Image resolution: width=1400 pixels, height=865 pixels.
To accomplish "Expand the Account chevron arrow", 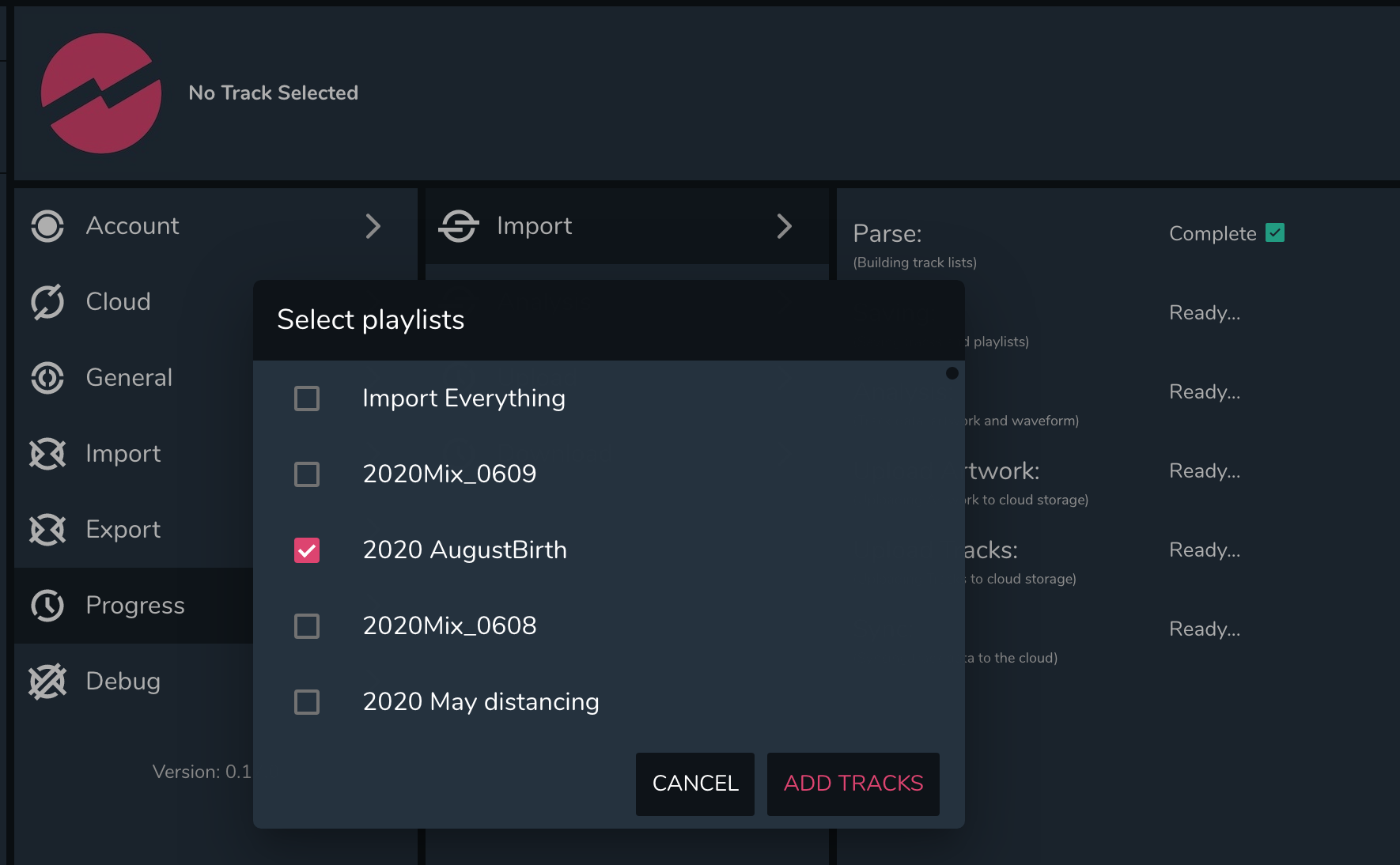I will tap(373, 226).
